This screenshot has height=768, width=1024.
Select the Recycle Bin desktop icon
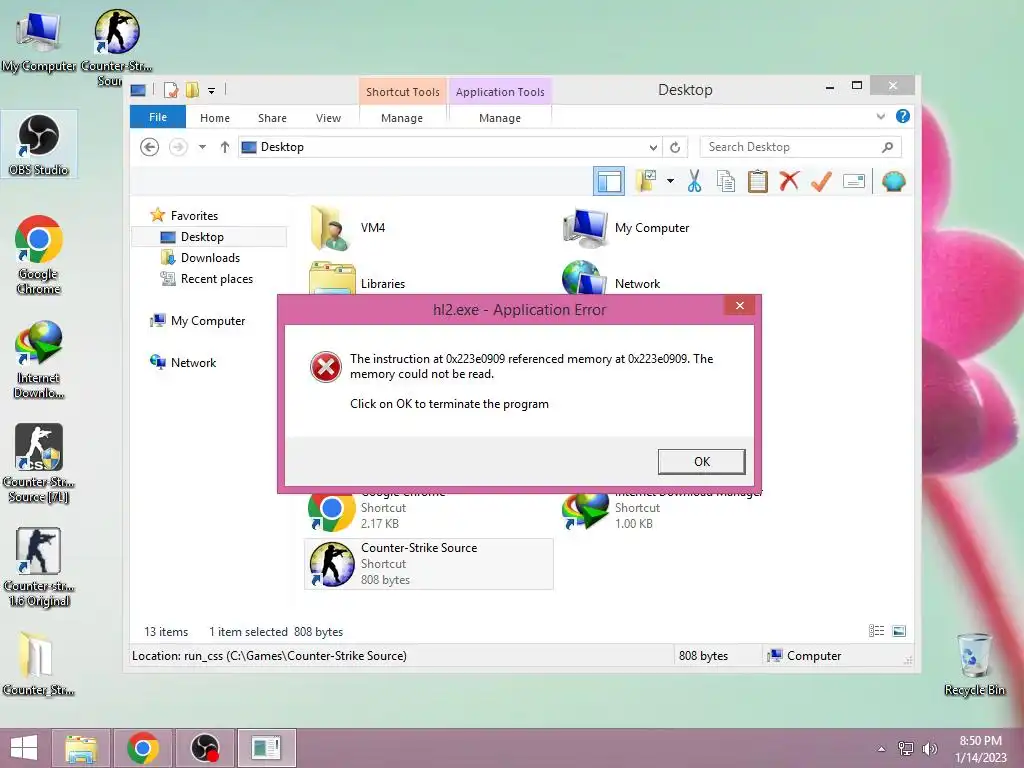click(974, 664)
